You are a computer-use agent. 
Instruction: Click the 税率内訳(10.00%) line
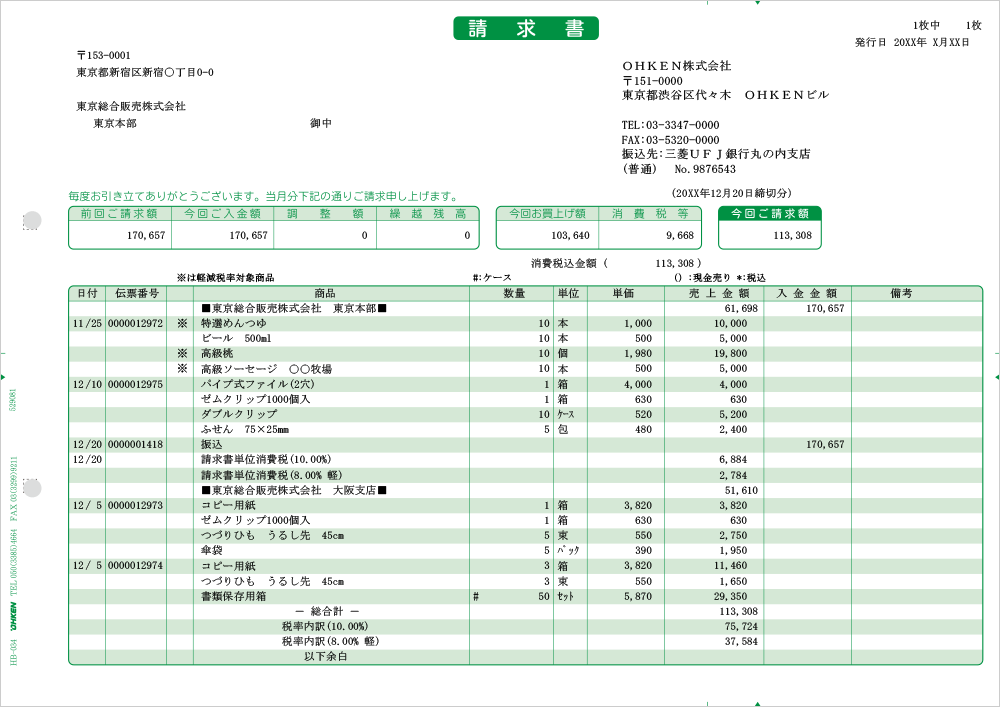coord(325,627)
